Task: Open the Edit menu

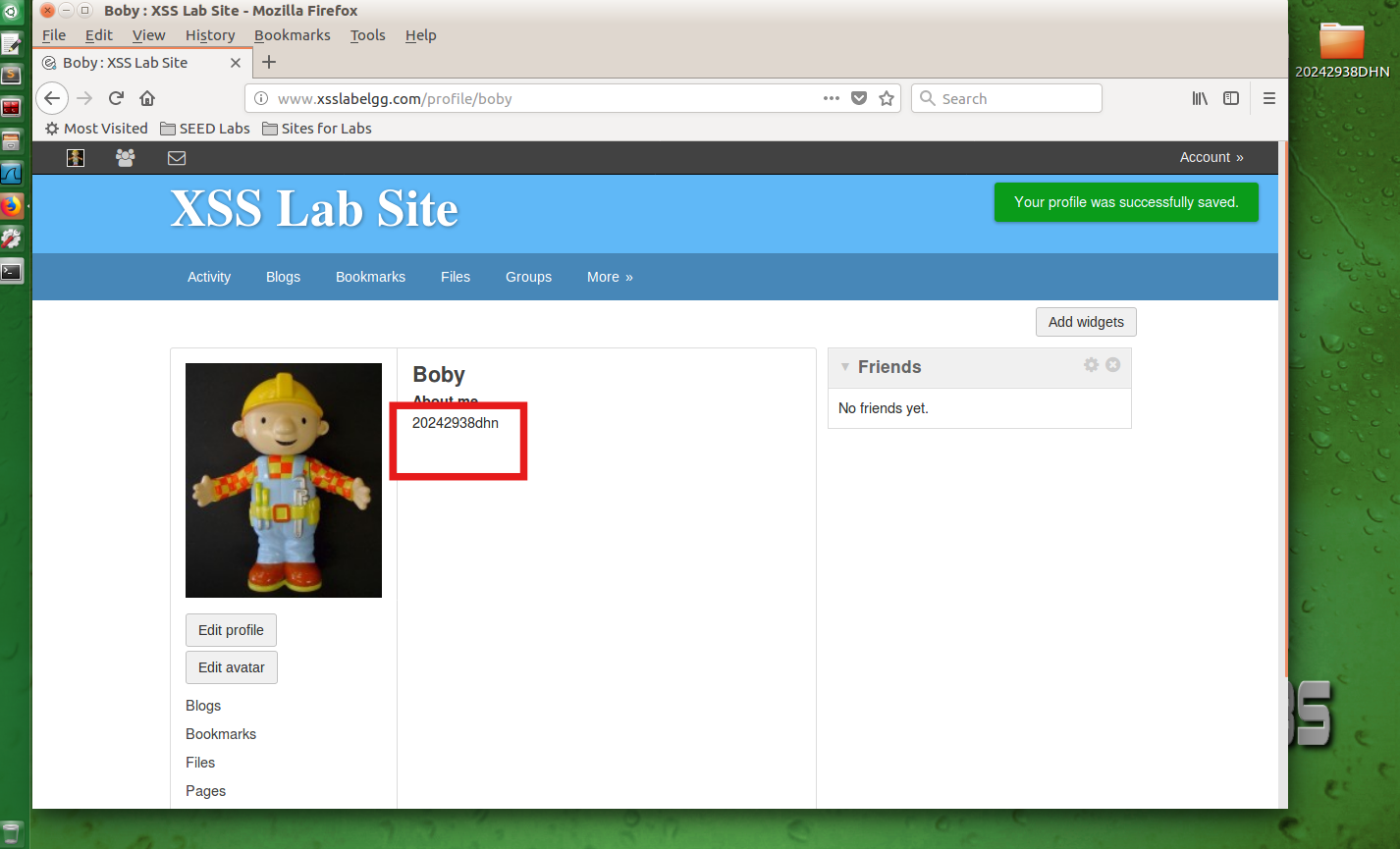Action: pos(99,35)
